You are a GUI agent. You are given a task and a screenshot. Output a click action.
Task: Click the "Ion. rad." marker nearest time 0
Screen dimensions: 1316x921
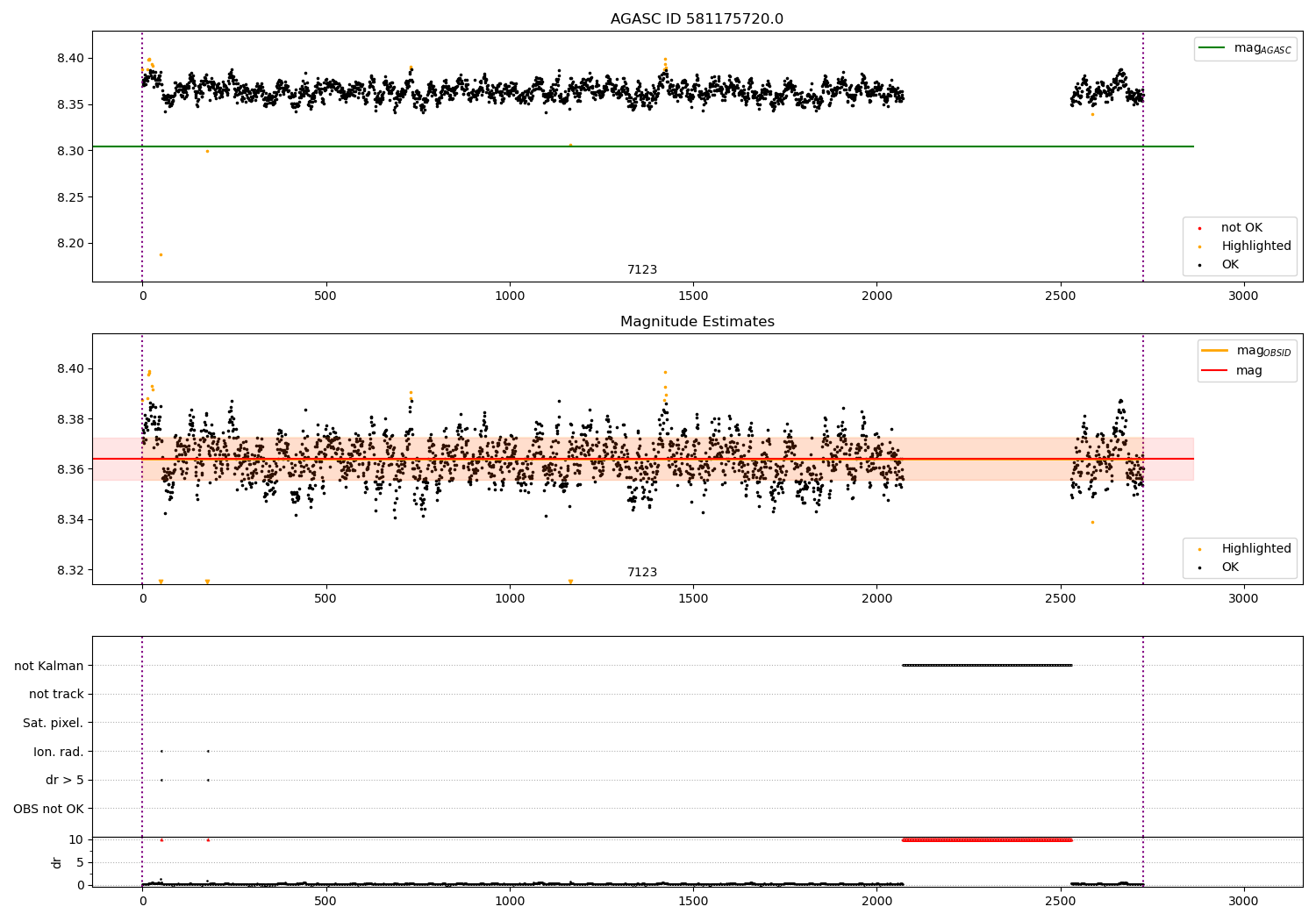tap(161, 751)
